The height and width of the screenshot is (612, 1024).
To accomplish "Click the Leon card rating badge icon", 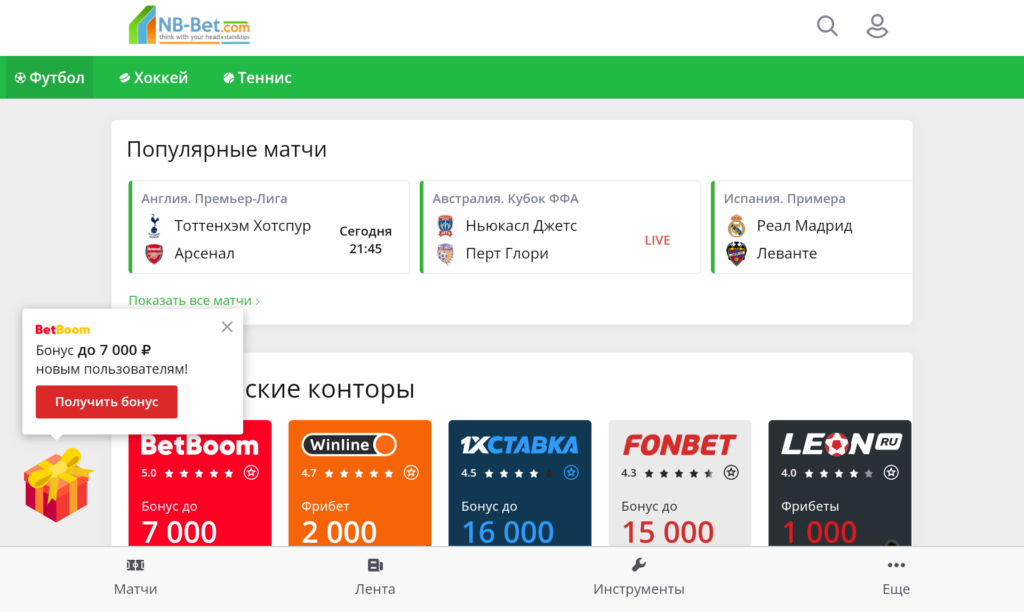I will tap(891, 472).
